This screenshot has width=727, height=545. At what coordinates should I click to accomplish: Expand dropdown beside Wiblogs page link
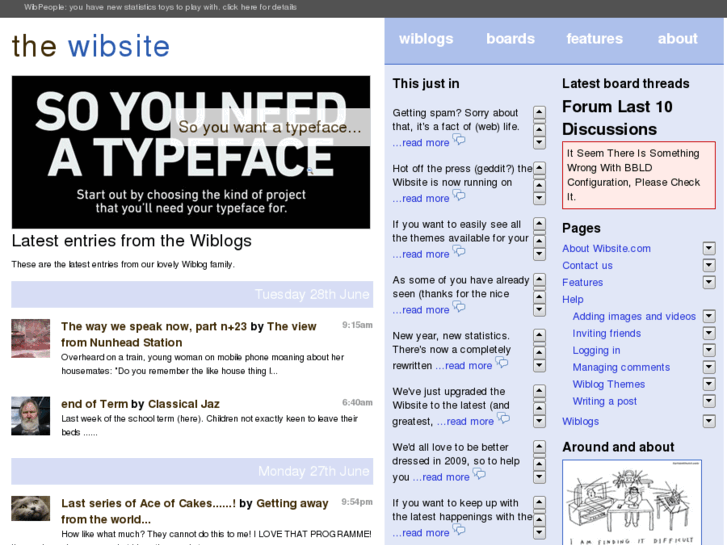[709, 421]
